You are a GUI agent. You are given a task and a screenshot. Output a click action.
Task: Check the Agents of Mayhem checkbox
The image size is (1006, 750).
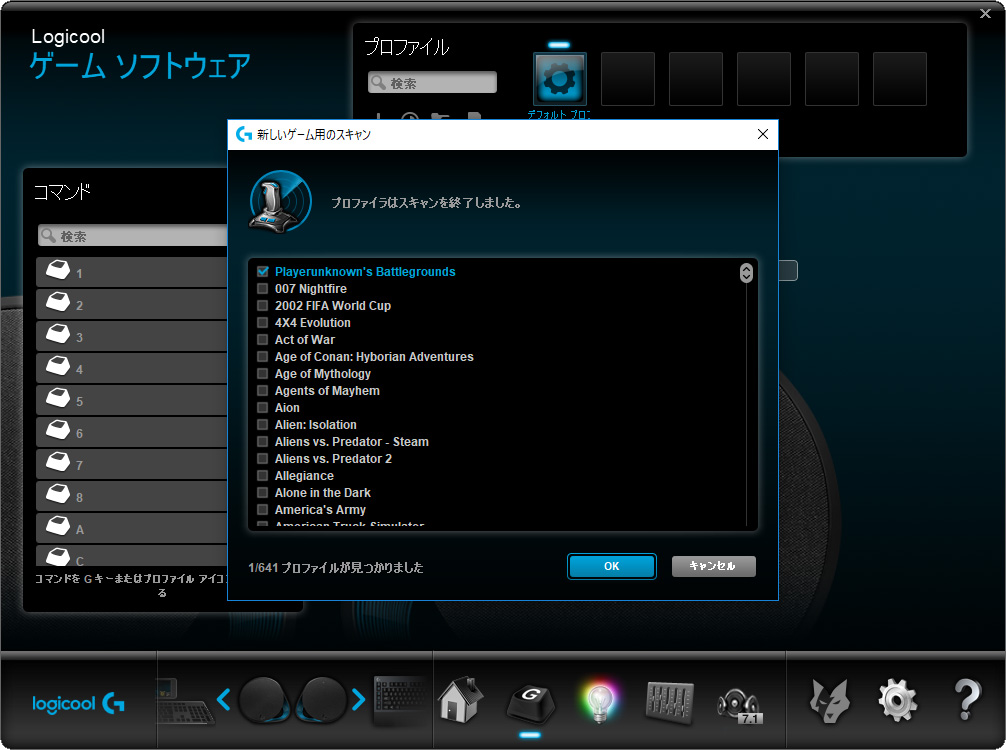pos(262,391)
